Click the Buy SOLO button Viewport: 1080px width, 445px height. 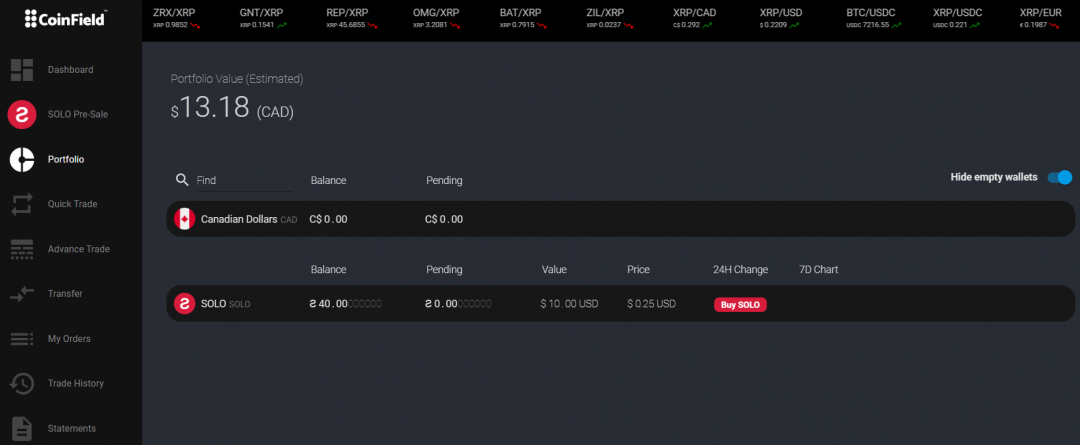tap(740, 304)
